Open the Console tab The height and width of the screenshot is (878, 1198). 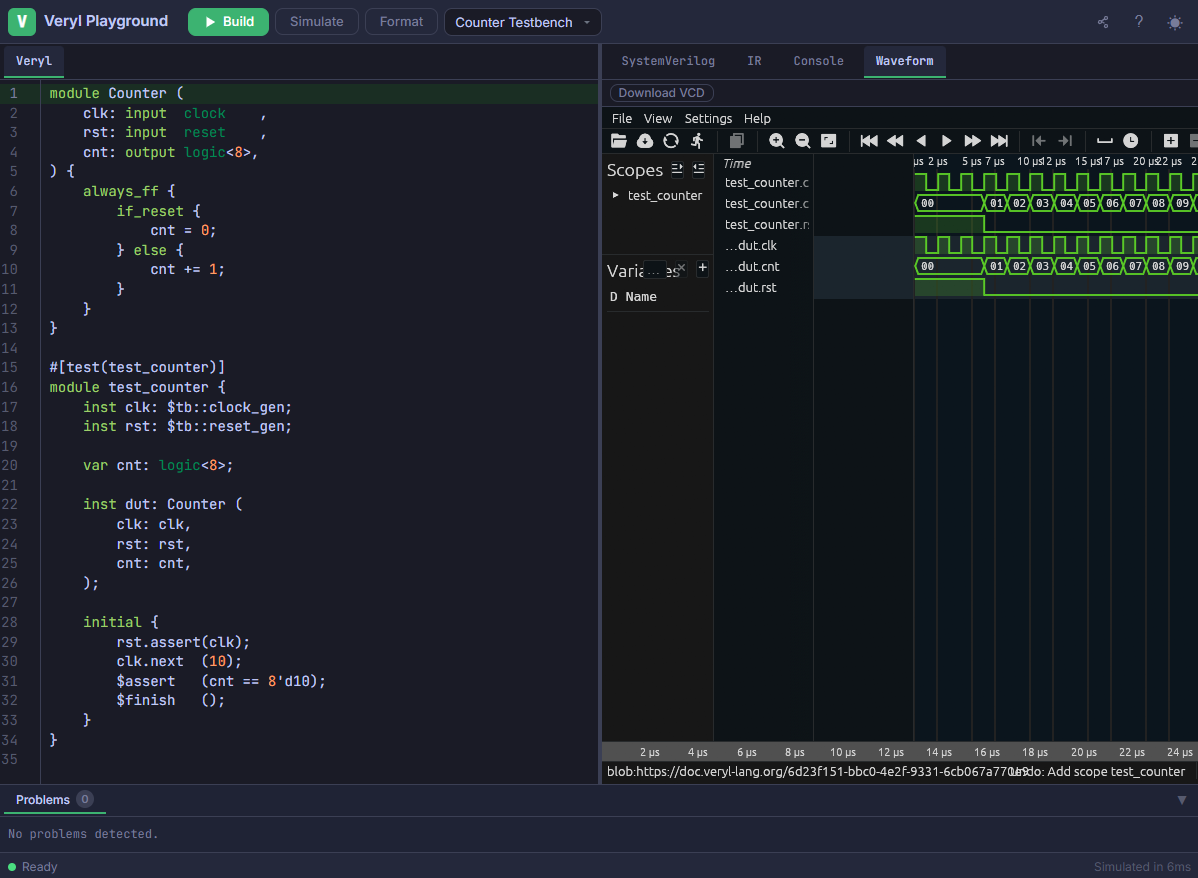click(818, 61)
